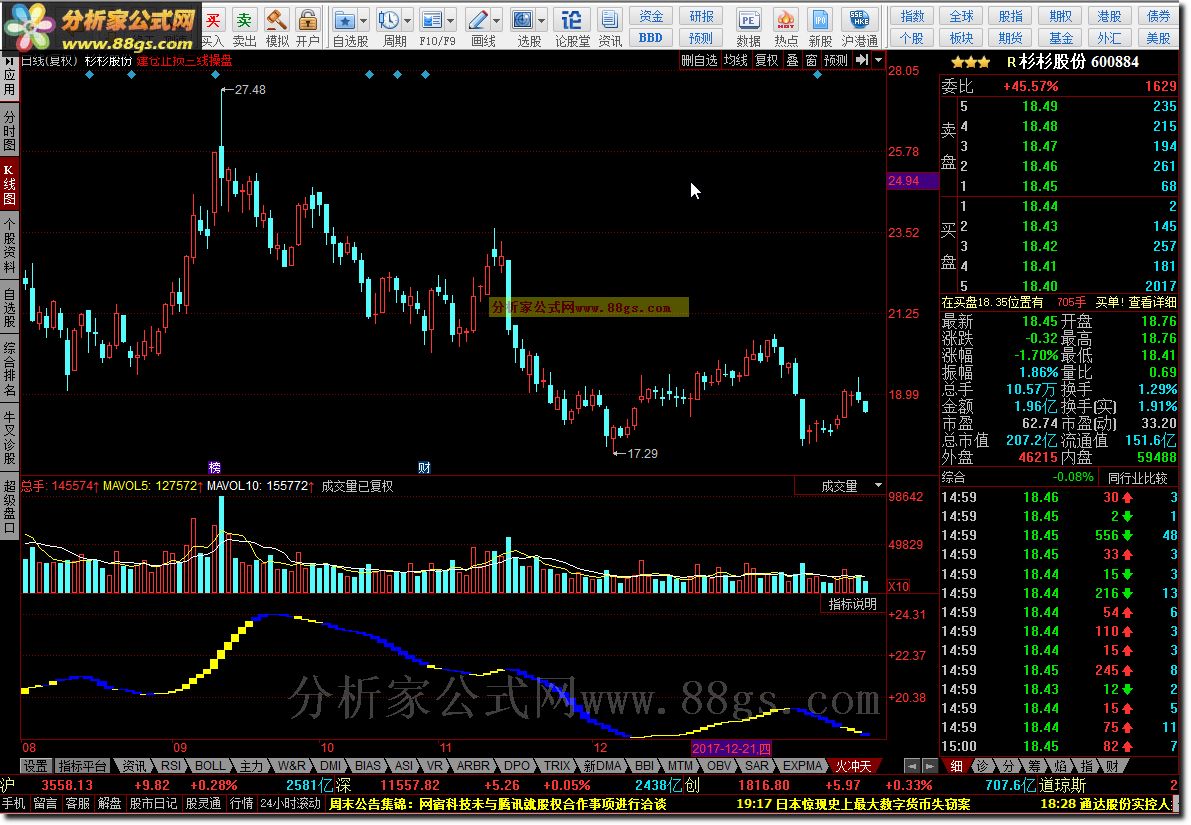Viewport: 1191px width, 825px height.
Task: Click the BBD button
Action: point(651,37)
